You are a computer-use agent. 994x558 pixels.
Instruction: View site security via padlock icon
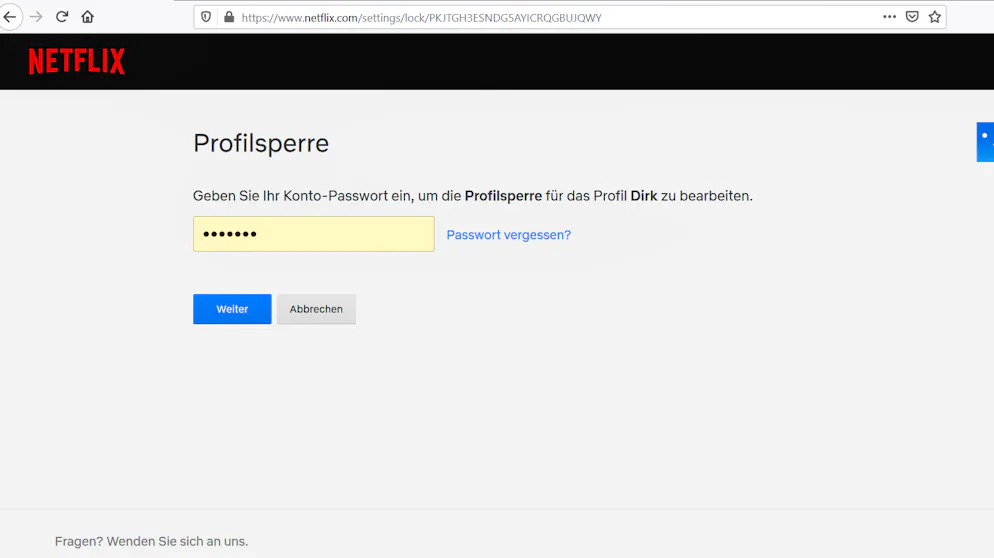pyautogui.click(x=229, y=17)
